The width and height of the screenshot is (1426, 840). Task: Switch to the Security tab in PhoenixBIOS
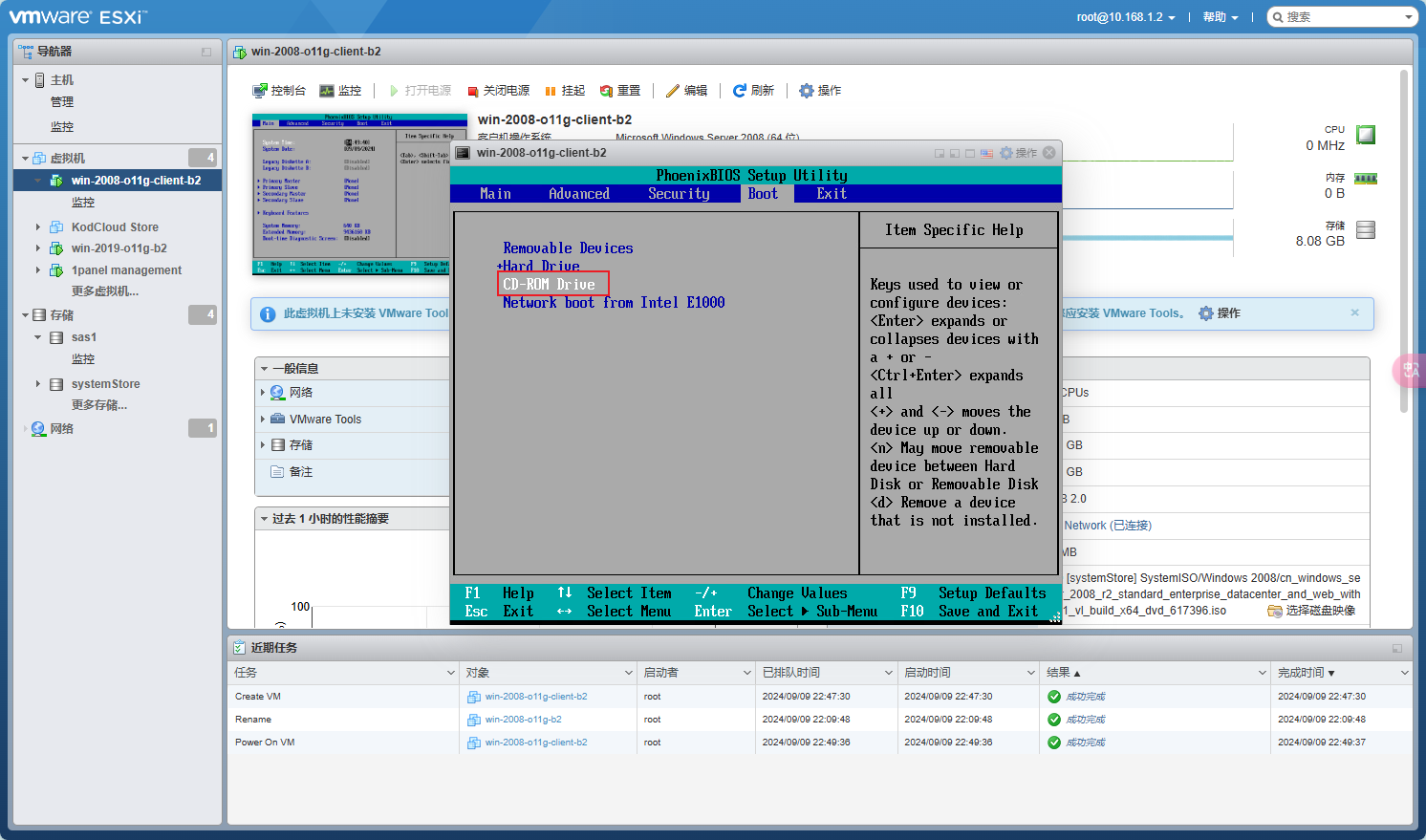[679, 194]
